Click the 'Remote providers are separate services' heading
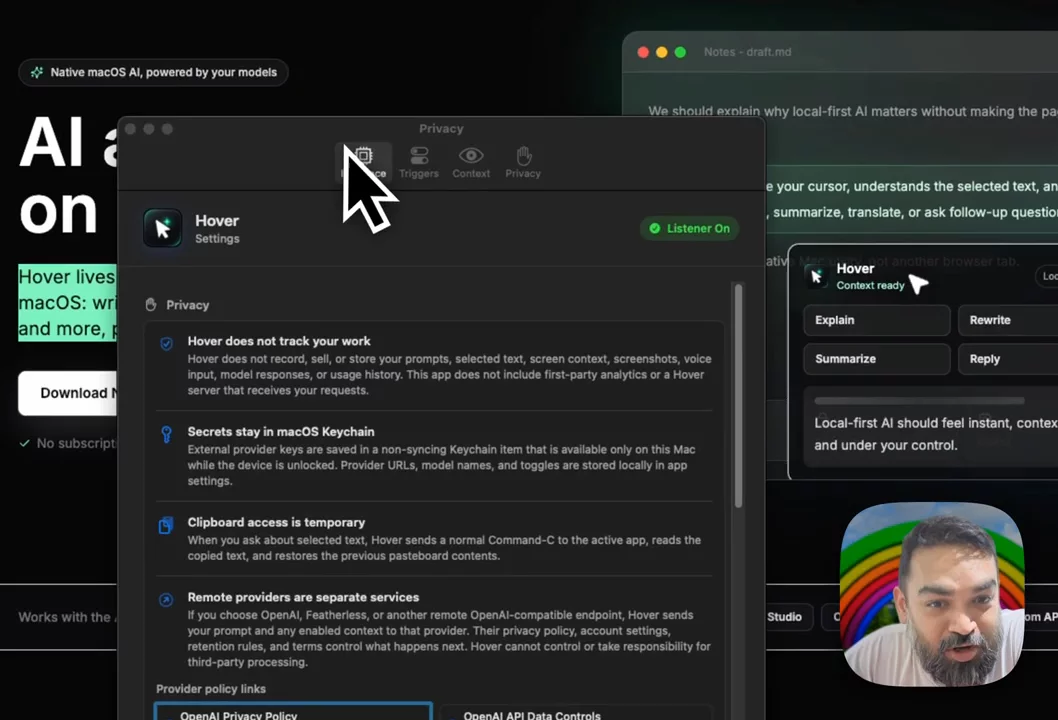The height and width of the screenshot is (720, 1058). click(303, 597)
